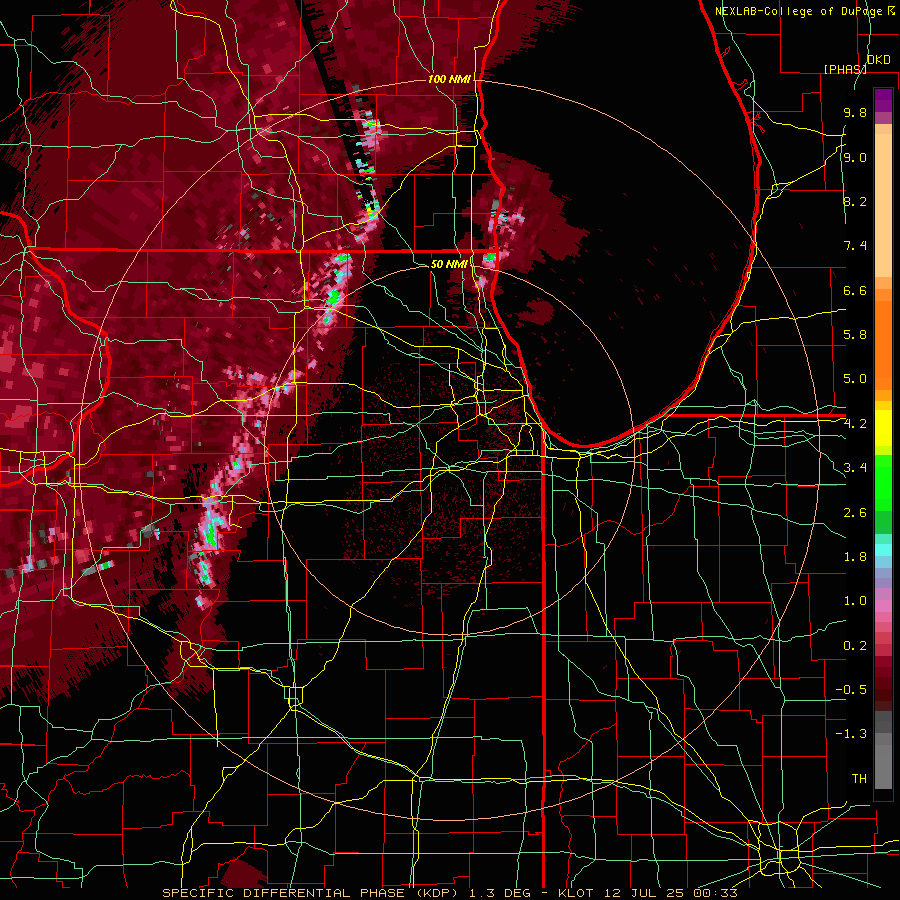900x900 pixels.
Task: Click the 5.0 value on the color scale
Action: pos(855,379)
